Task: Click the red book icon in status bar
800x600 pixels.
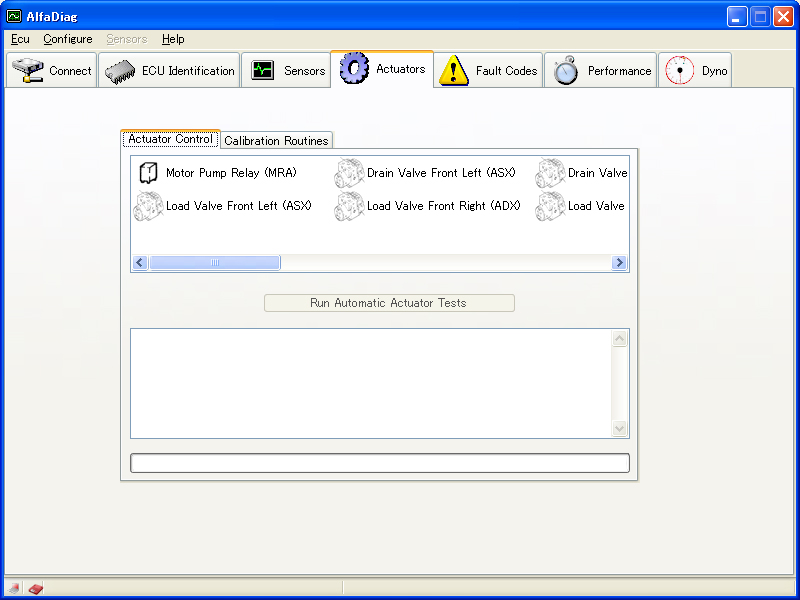Action: point(35,589)
